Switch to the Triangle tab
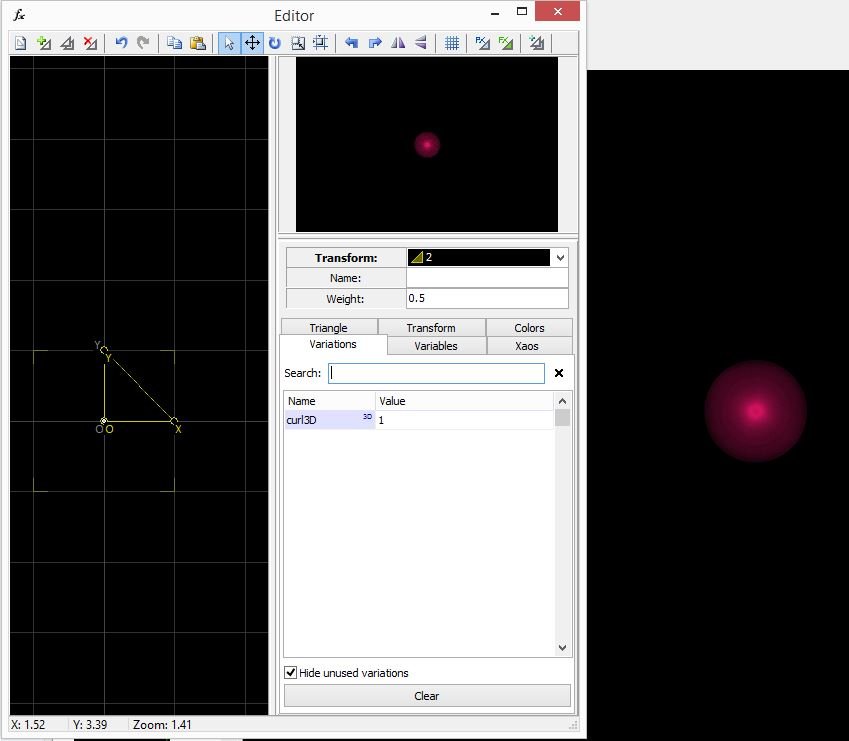The height and width of the screenshot is (741, 849). tap(329, 327)
